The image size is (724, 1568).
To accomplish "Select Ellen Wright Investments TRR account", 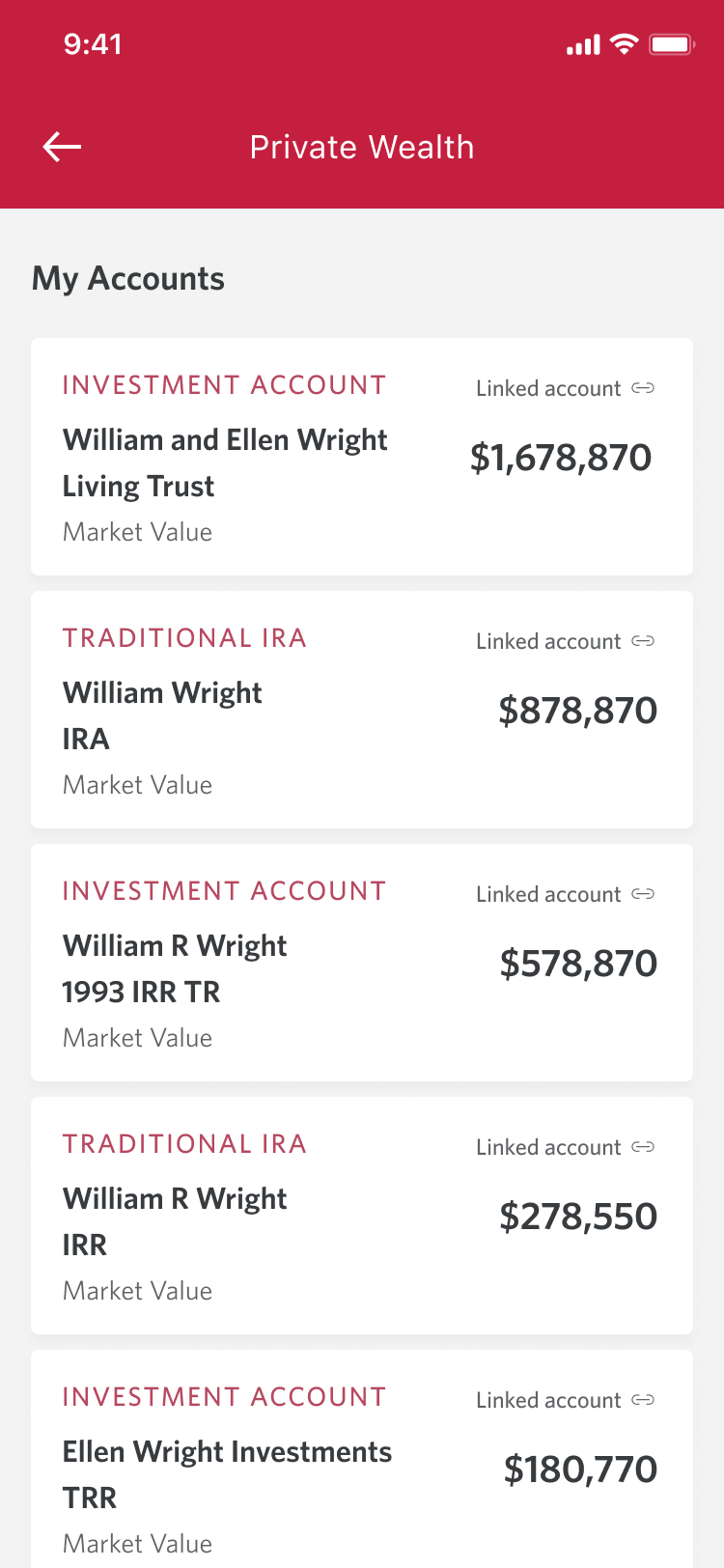I will click(227, 1474).
